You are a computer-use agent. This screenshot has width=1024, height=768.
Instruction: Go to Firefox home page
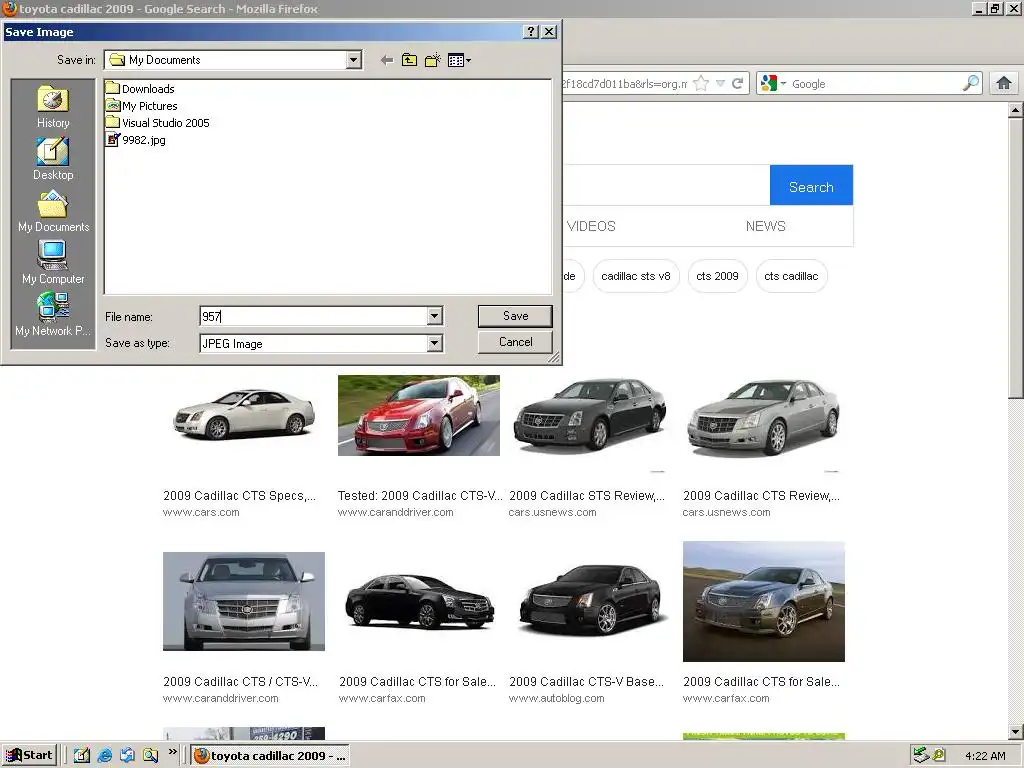pyautogui.click(x=1004, y=84)
